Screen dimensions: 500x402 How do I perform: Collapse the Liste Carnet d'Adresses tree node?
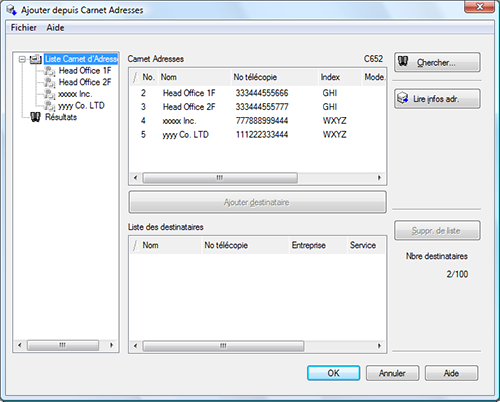coord(22,60)
